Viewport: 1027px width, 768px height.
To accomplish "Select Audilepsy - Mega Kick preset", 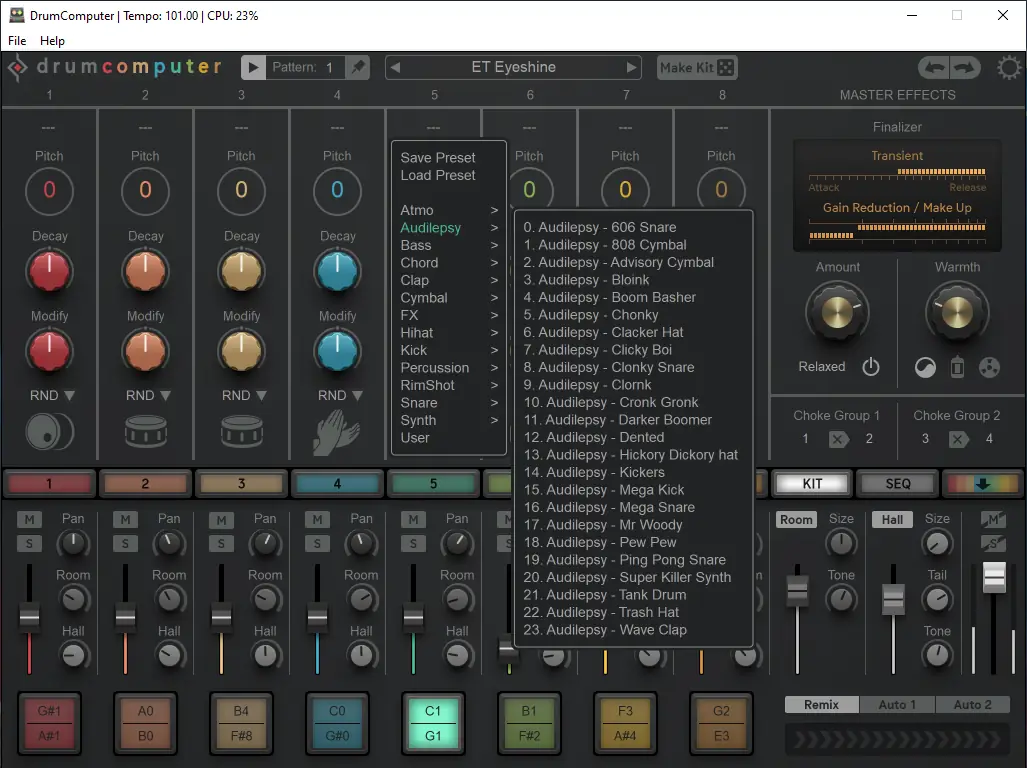I will coord(604,490).
